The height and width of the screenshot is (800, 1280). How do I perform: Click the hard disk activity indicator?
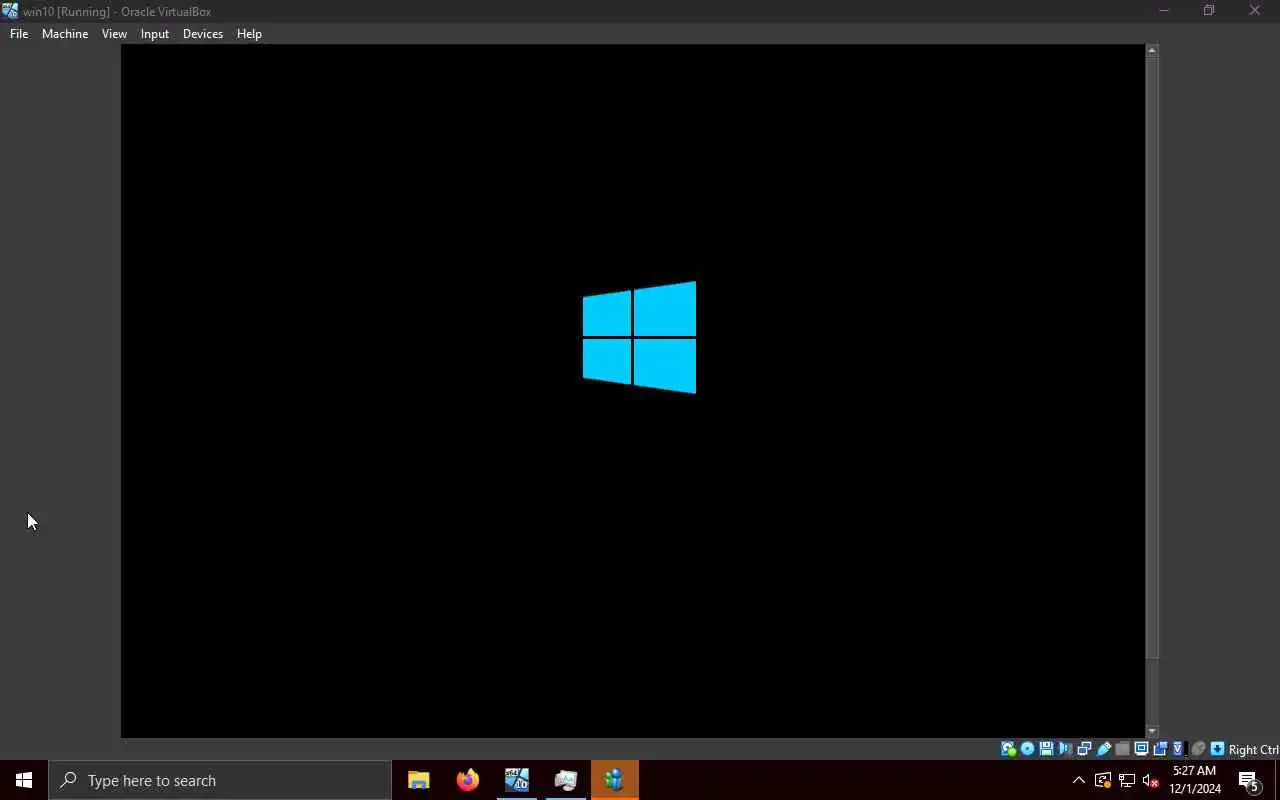(1008, 749)
